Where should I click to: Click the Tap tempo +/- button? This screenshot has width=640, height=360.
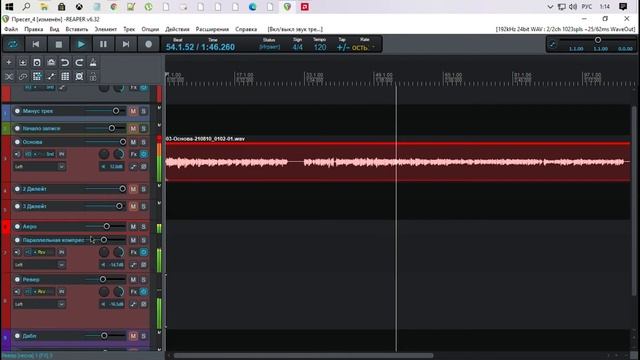(343, 47)
